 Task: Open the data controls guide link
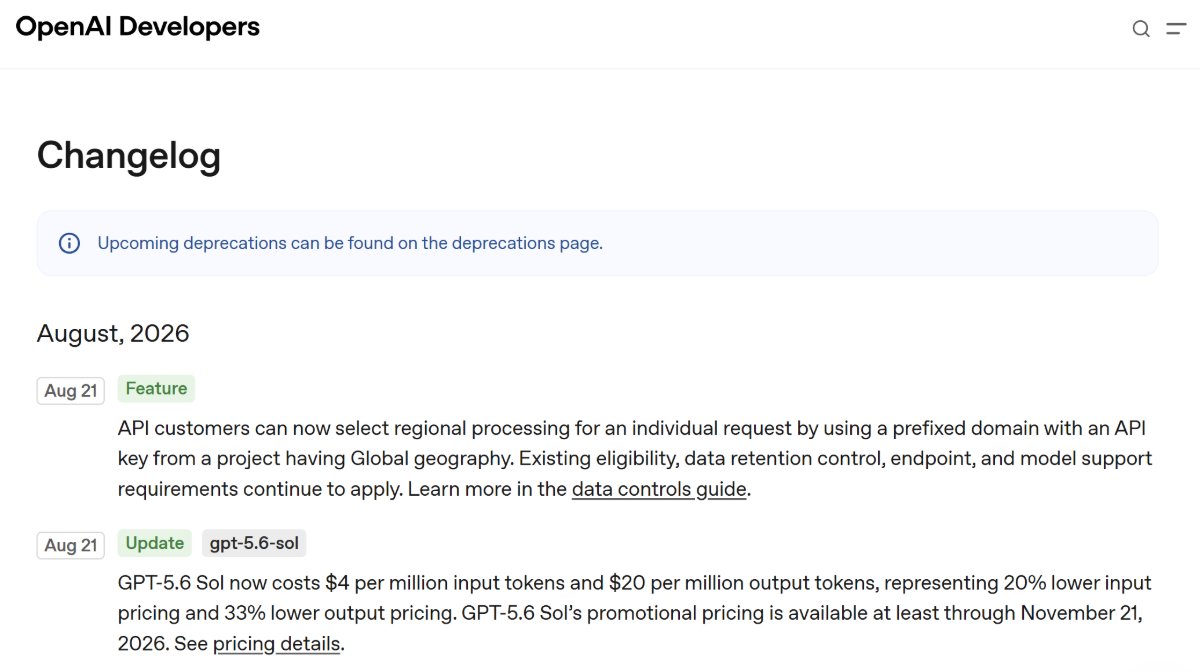point(659,490)
